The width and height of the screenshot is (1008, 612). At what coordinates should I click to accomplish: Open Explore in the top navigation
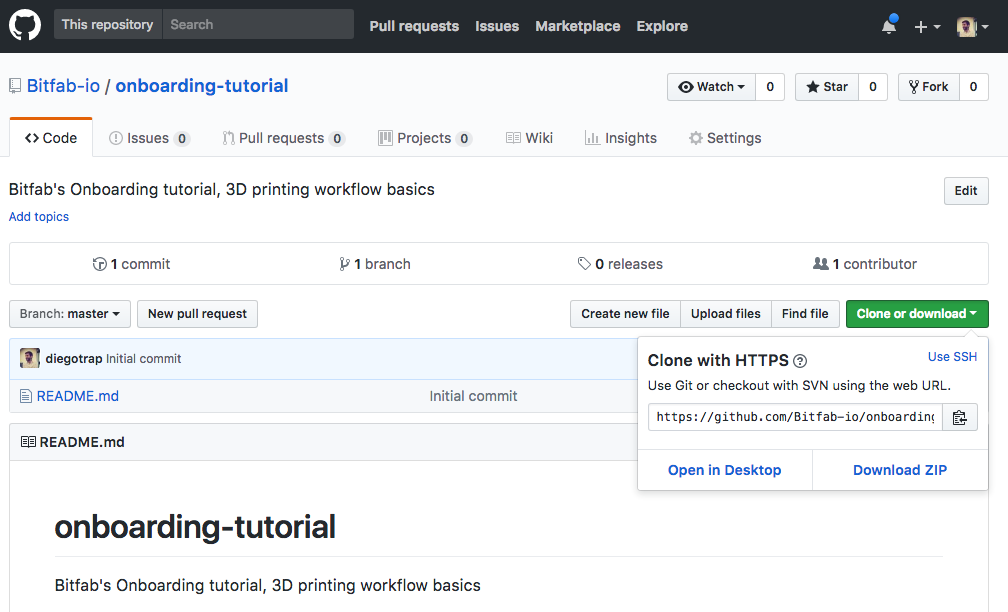click(662, 26)
